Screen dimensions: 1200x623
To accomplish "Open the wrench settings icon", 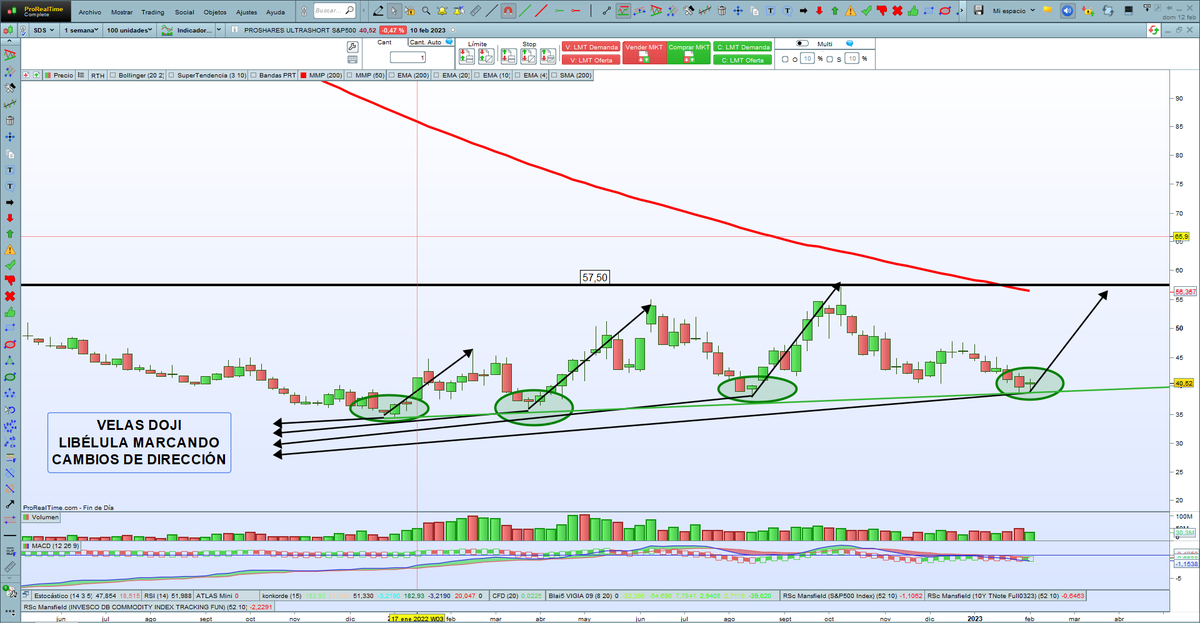I will click(352, 46).
